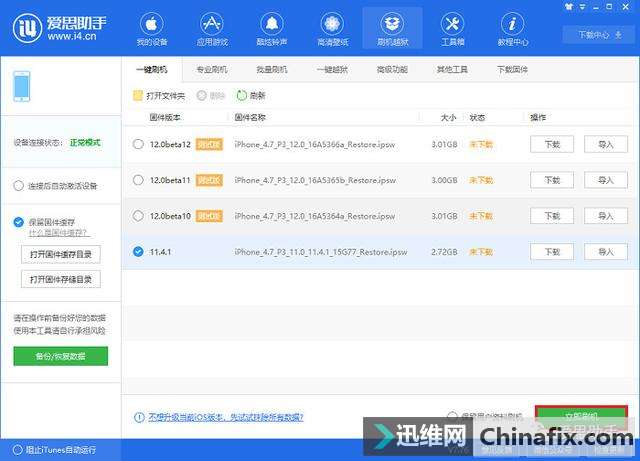The image size is (640, 461).
Task: Click the i4 爱思助手 logo
Action: tap(60, 28)
